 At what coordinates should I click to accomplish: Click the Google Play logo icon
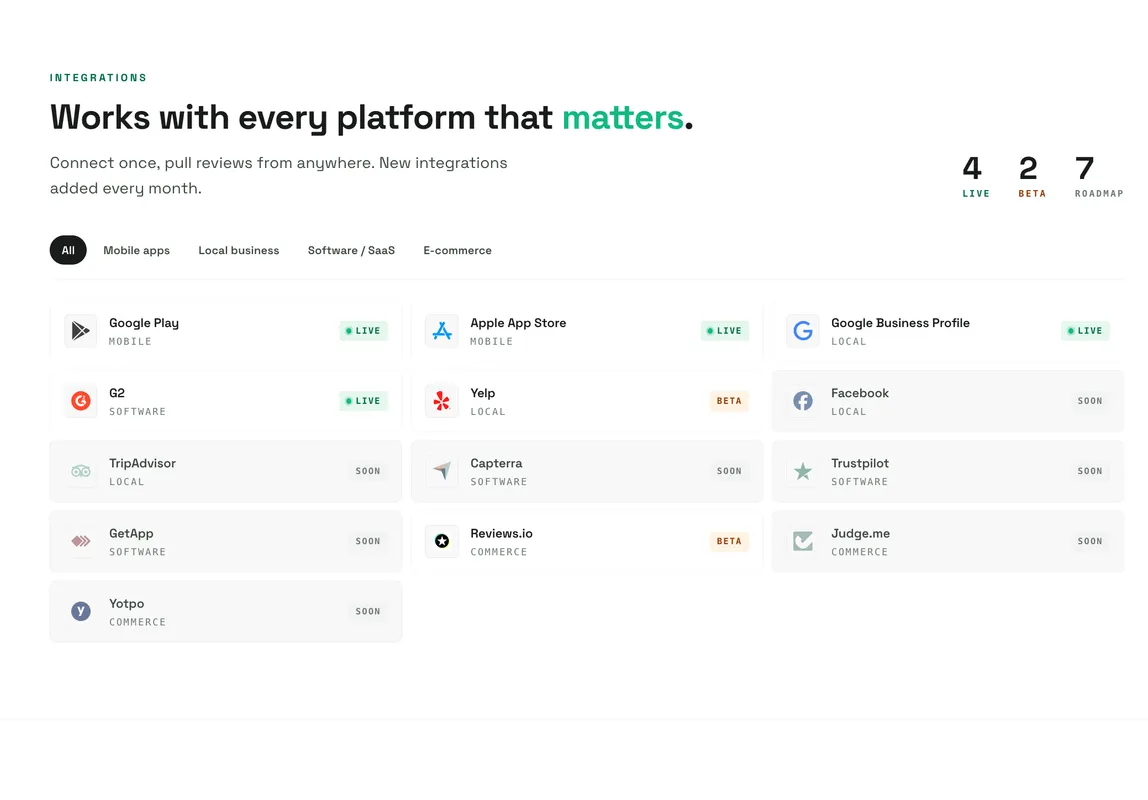point(81,331)
